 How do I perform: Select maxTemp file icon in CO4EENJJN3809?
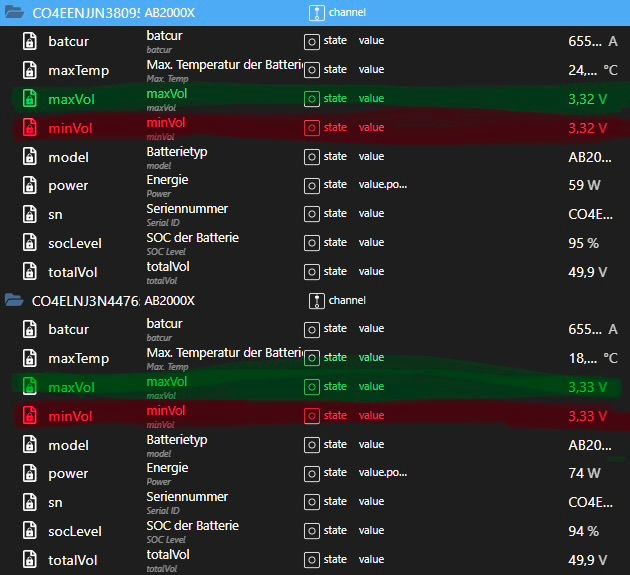[x=30, y=70]
